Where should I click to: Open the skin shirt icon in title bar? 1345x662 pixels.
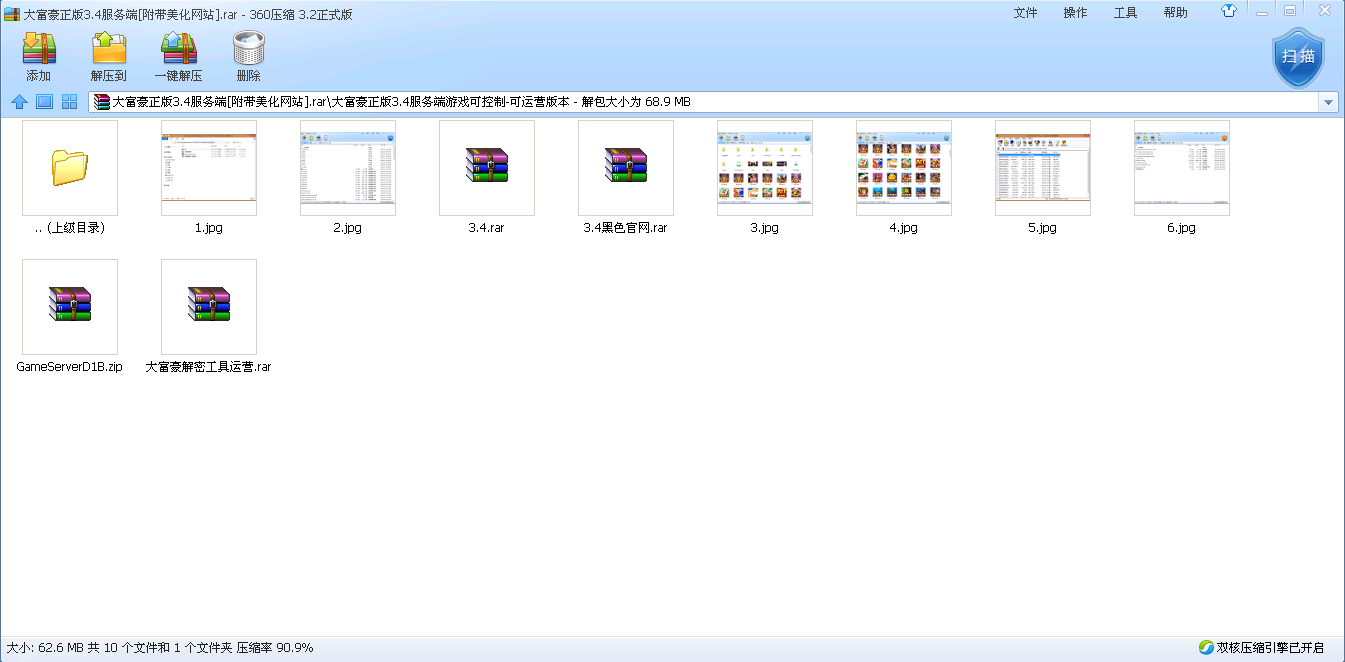pos(1229,12)
